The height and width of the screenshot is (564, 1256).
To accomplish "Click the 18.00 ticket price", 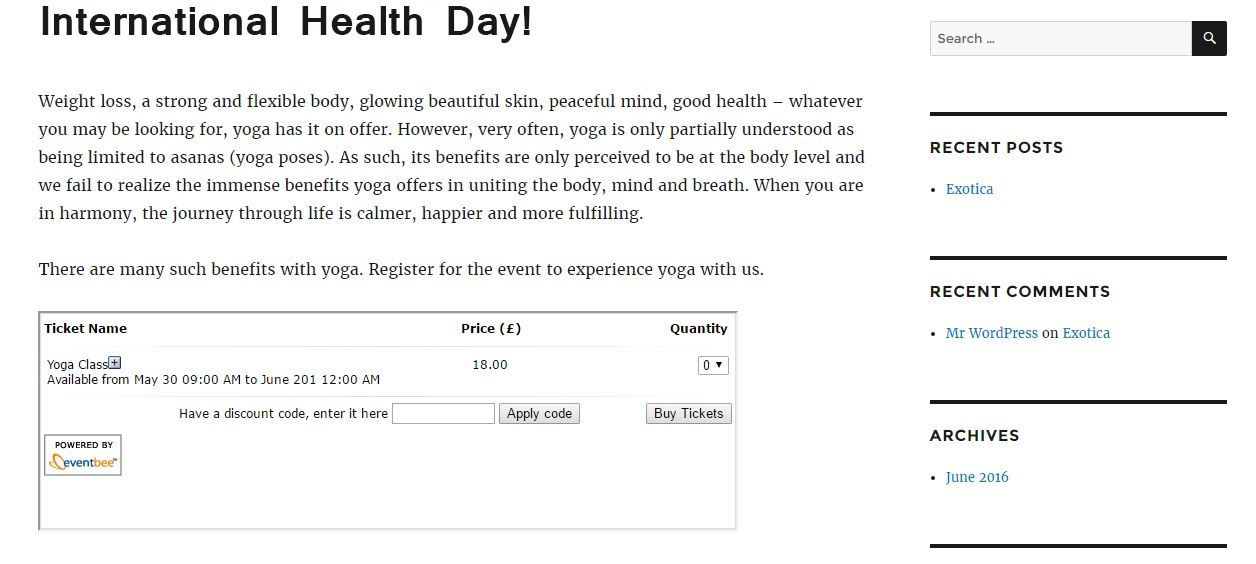I will point(490,365).
